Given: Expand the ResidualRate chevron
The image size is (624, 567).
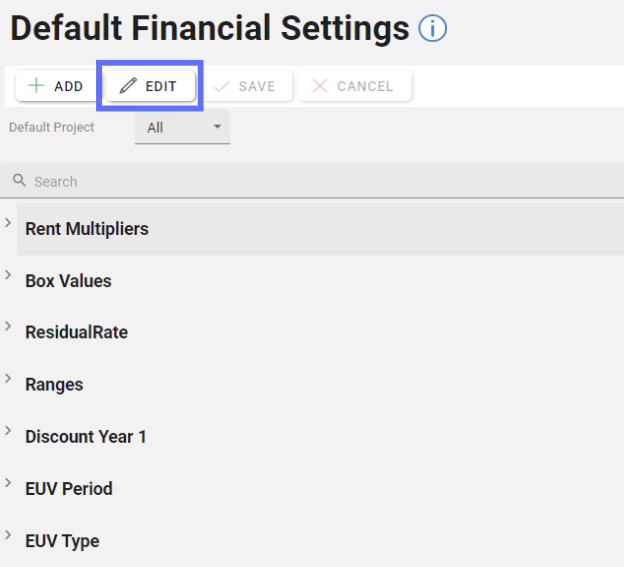Looking at the screenshot, I should click(8, 326).
